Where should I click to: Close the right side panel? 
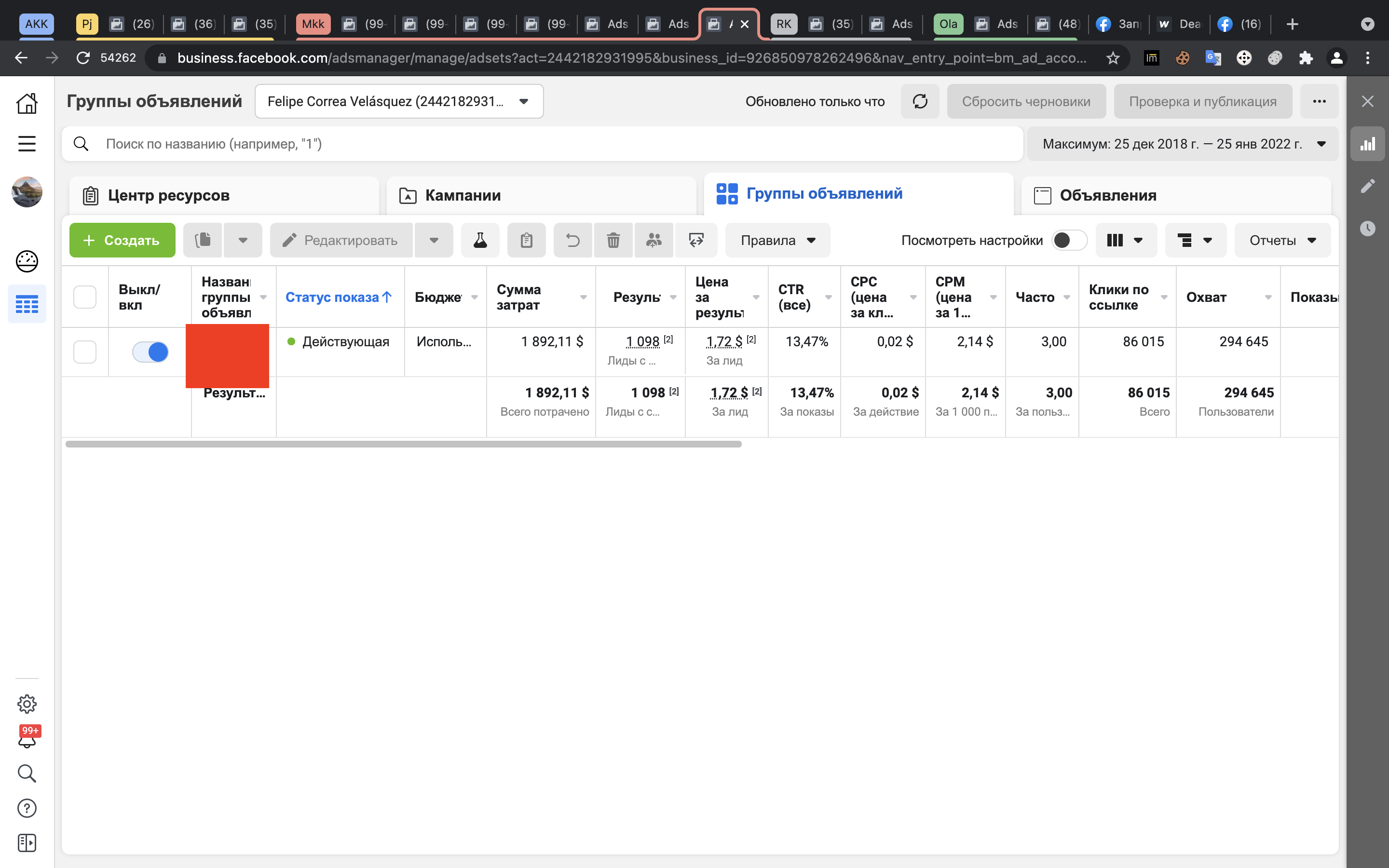[1368, 102]
